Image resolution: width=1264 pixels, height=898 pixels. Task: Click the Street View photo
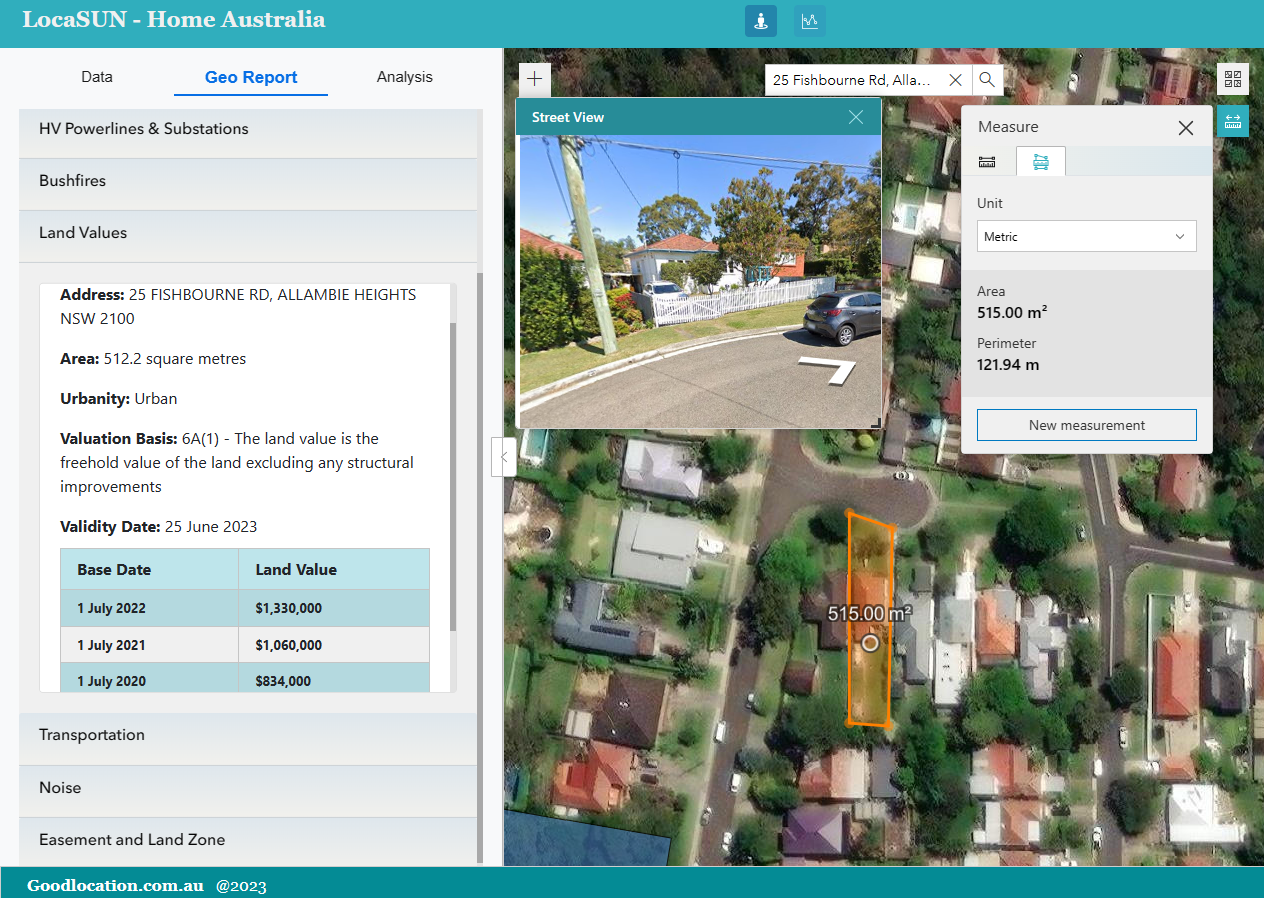tap(700, 281)
